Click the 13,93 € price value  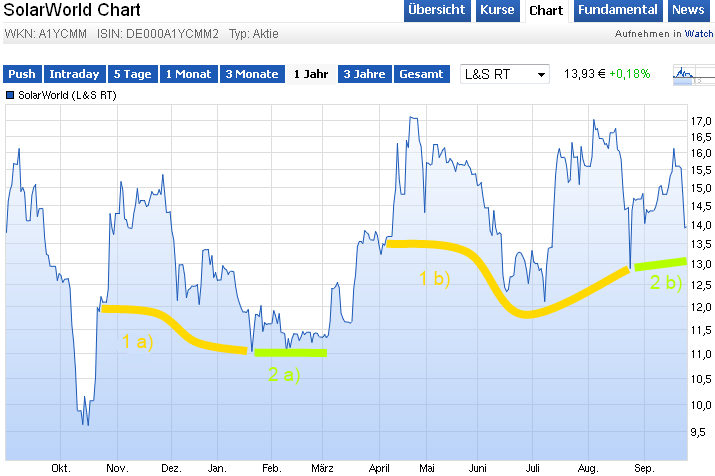(585, 74)
